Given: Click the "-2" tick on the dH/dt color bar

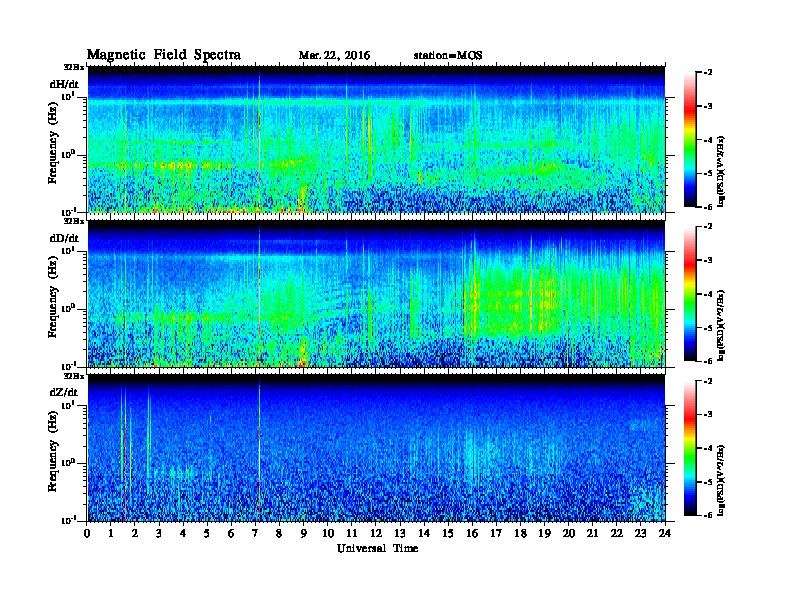Looking at the screenshot, I should (708, 73).
